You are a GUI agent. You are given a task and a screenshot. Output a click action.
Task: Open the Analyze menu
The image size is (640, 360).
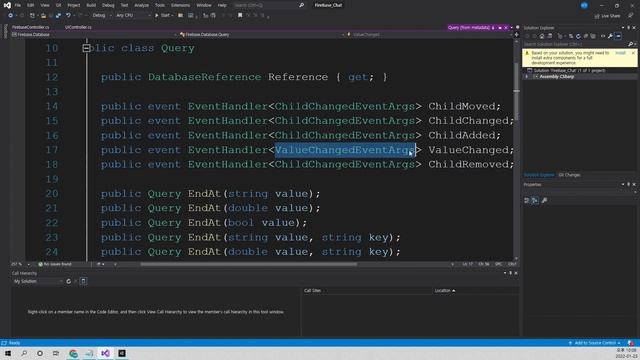click(141, 5)
